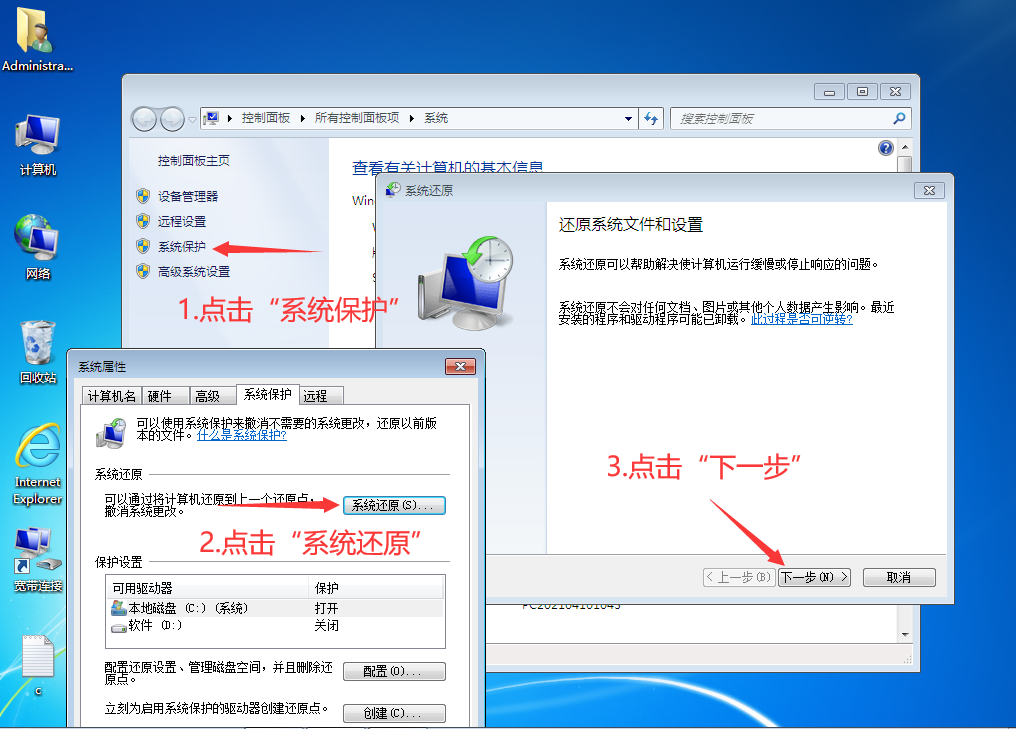
Task: Open 远程设置 in the left panel
Action: point(181,222)
